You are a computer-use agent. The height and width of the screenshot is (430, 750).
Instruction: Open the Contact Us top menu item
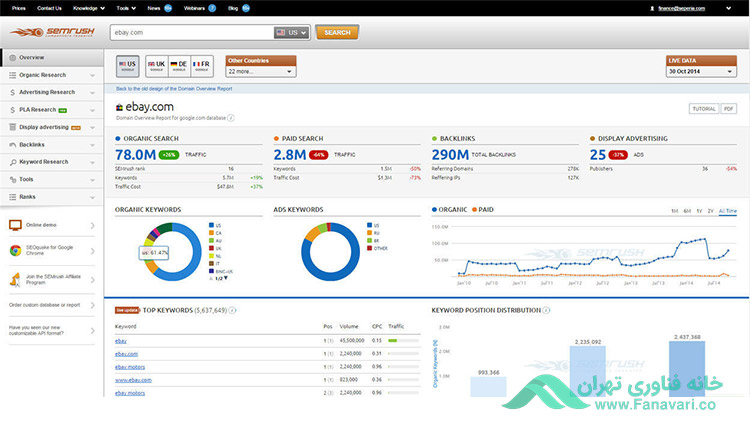pyautogui.click(x=49, y=8)
